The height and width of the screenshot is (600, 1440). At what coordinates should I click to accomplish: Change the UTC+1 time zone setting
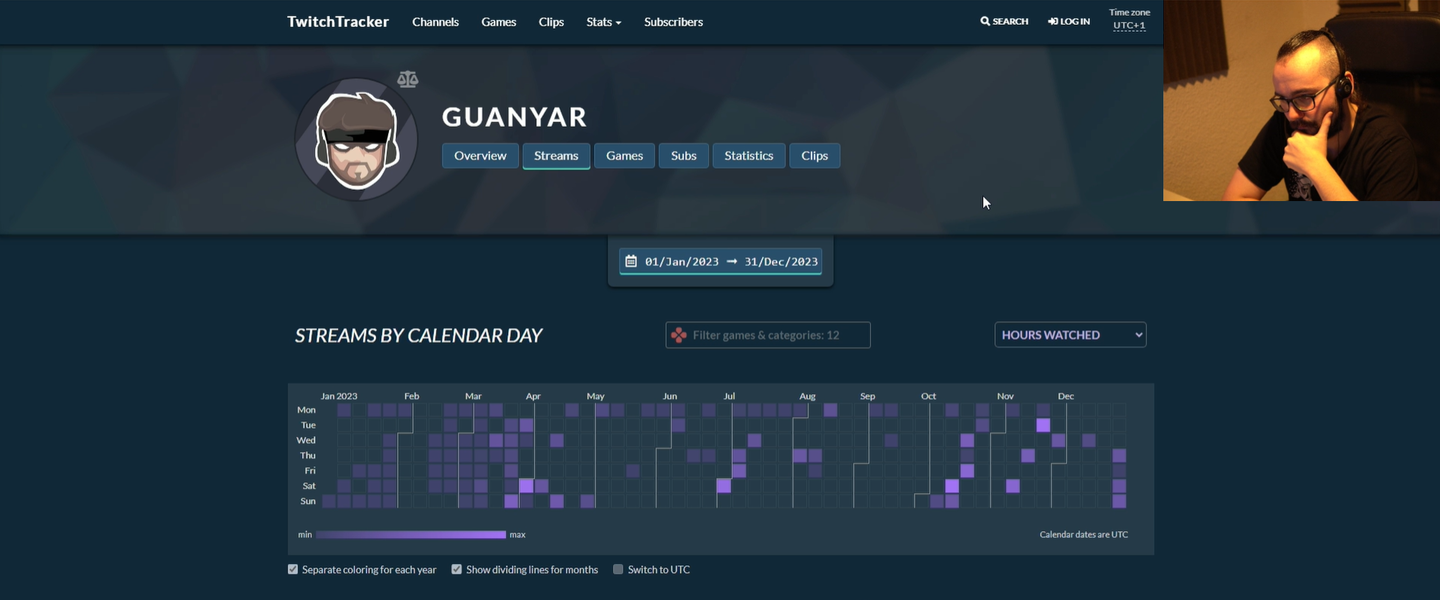coord(1129,25)
